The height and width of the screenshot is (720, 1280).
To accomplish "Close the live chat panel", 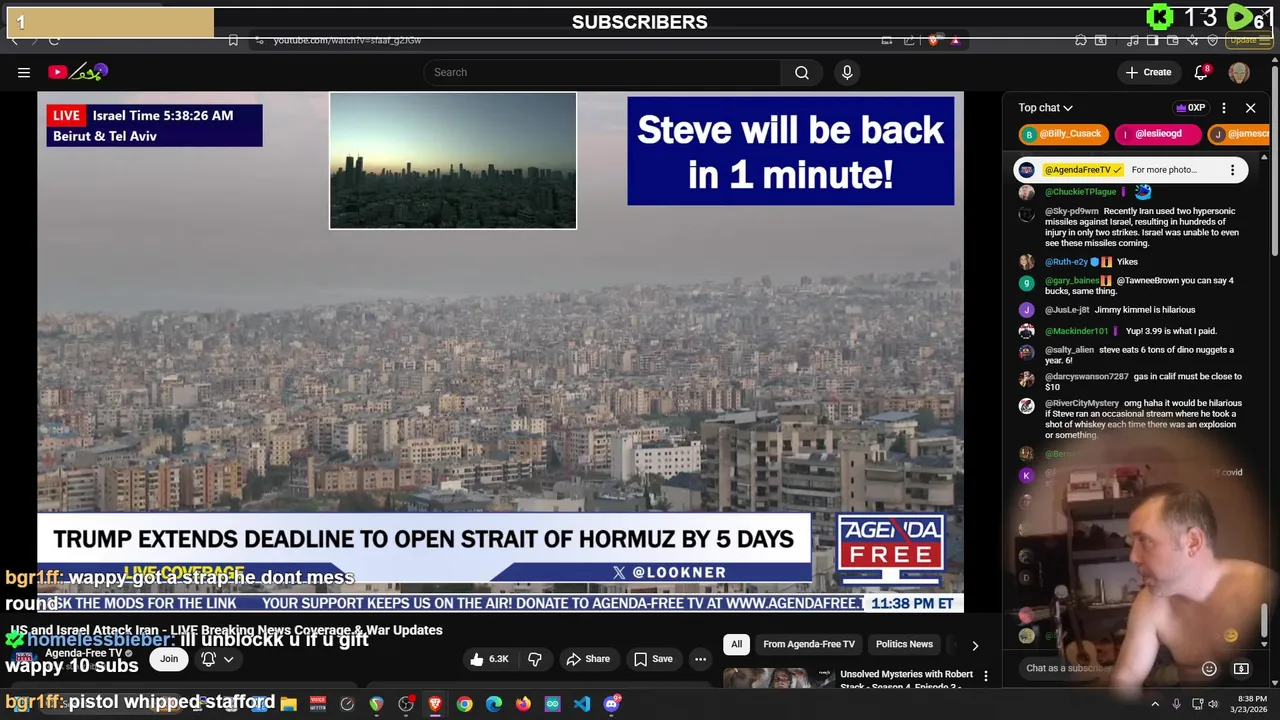I will click(x=1250, y=108).
